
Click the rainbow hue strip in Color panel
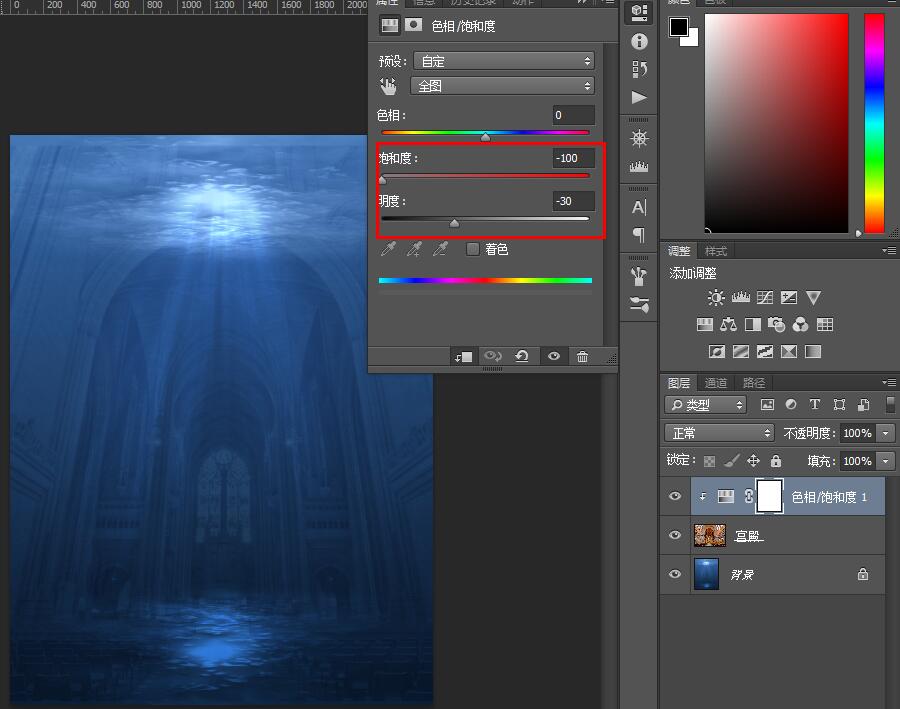[874, 123]
